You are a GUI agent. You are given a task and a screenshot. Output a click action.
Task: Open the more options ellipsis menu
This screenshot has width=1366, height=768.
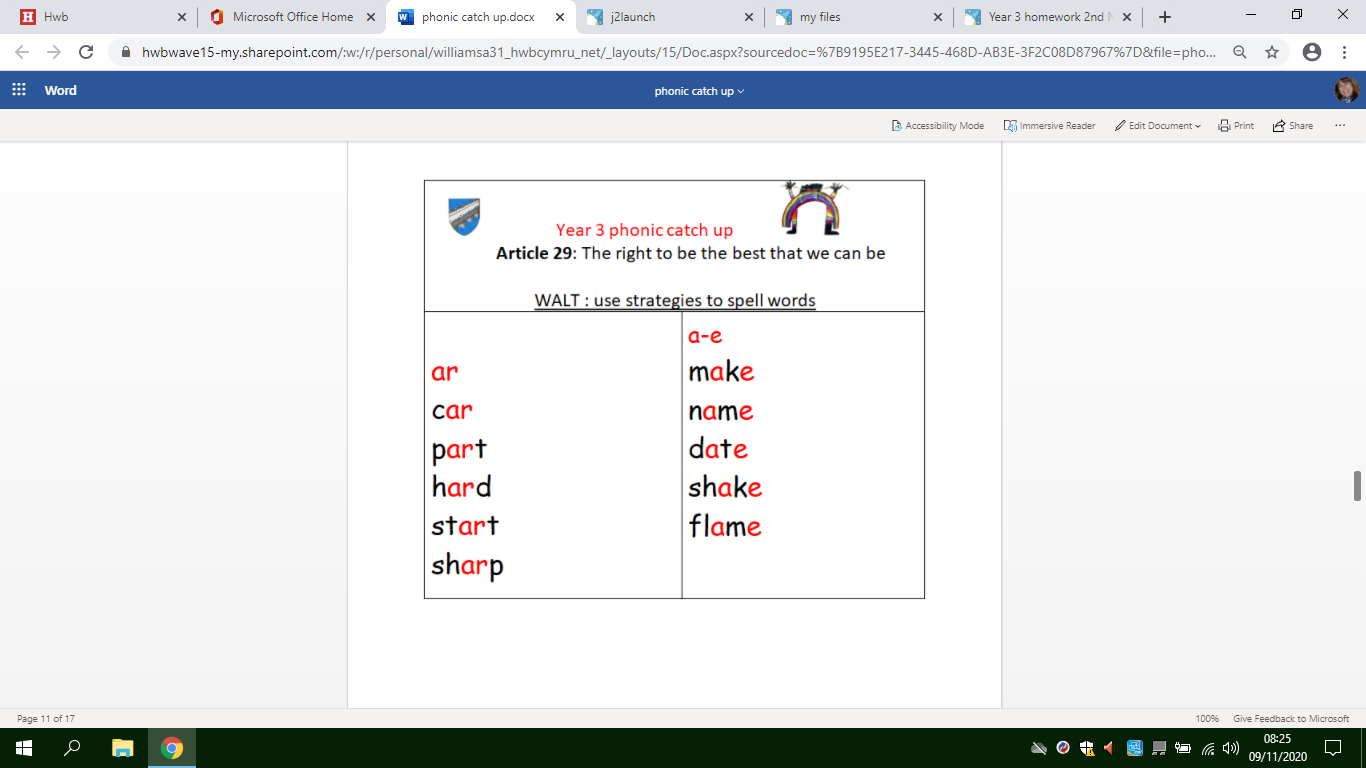click(x=1340, y=125)
